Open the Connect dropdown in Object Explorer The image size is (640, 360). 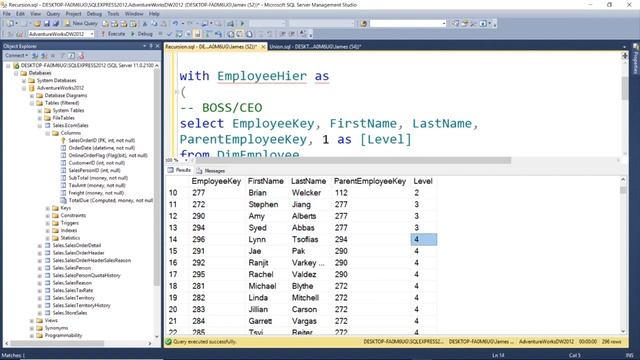coord(16,56)
